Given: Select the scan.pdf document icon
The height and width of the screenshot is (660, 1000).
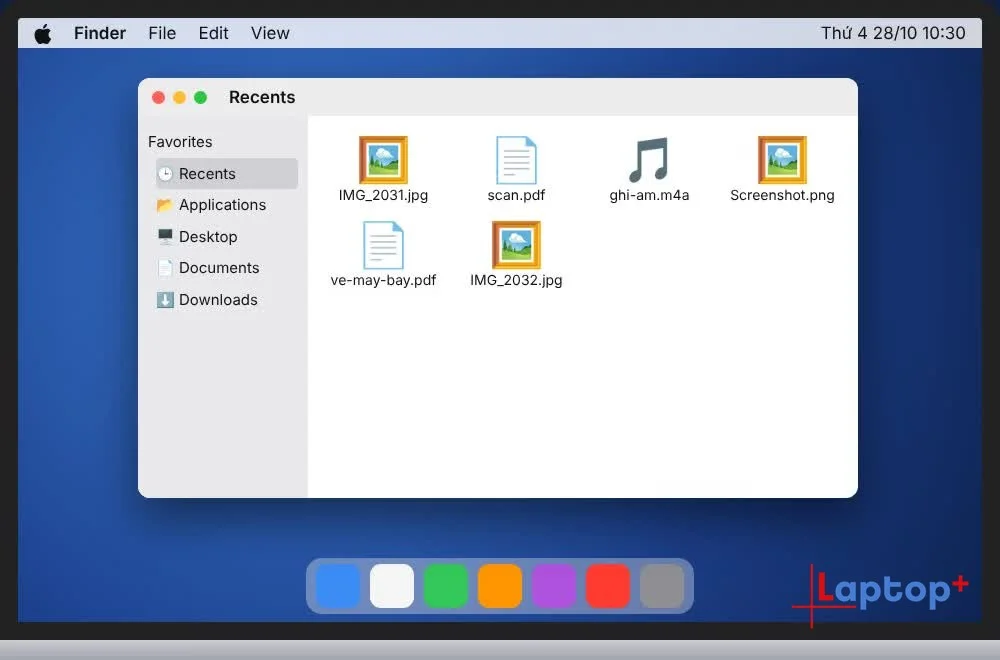Looking at the screenshot, I should (x=516, y=159).
